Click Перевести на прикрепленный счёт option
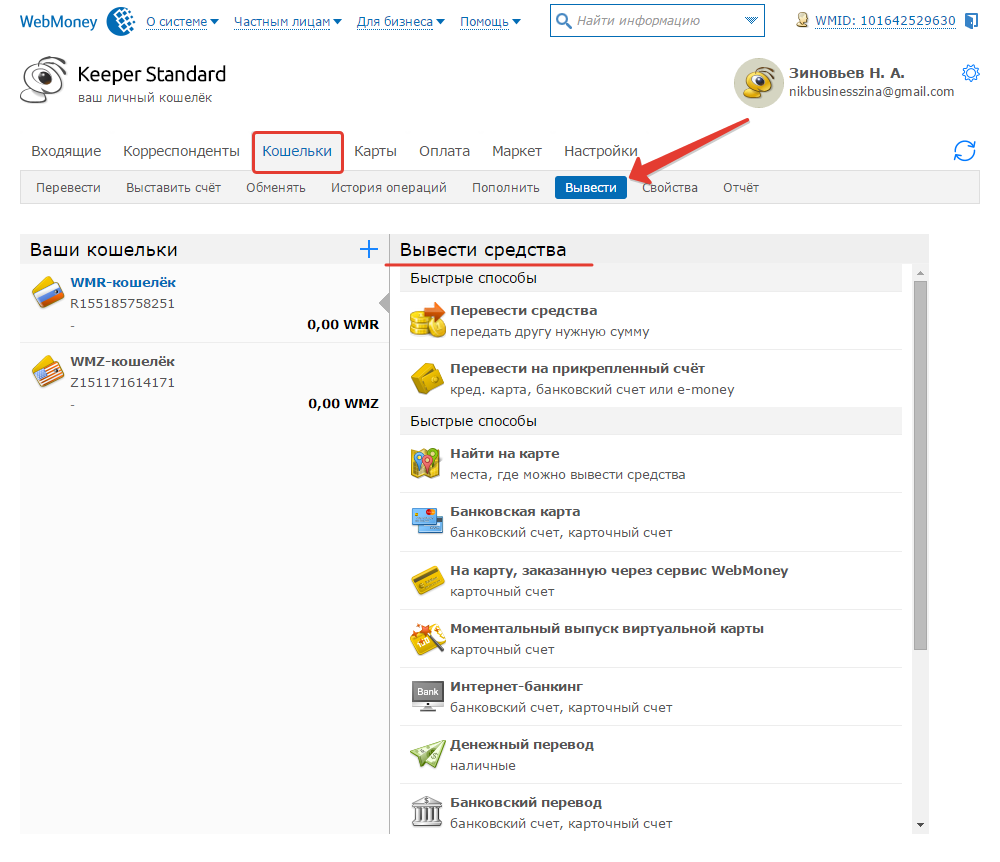The height and width of the screenshot is (862, 1000). [651, 379]
